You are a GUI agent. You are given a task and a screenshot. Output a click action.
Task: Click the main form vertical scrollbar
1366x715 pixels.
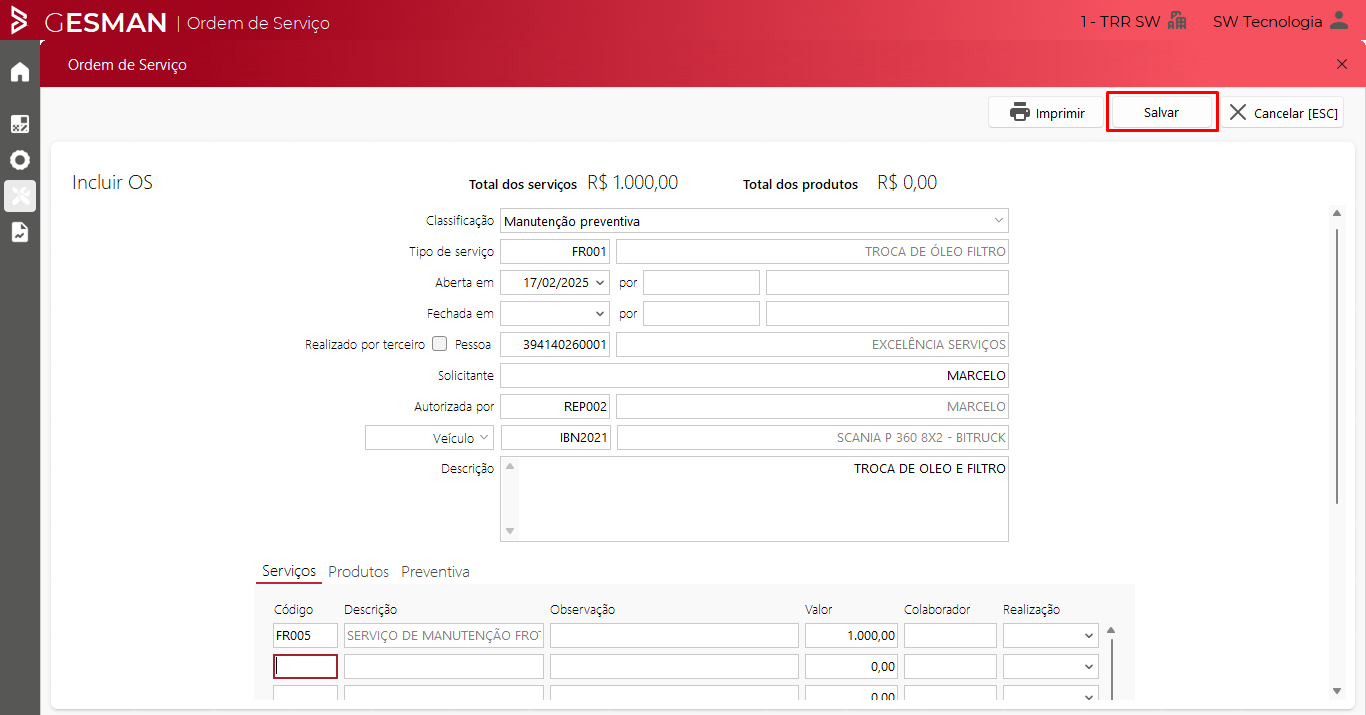coord(1337,365)
